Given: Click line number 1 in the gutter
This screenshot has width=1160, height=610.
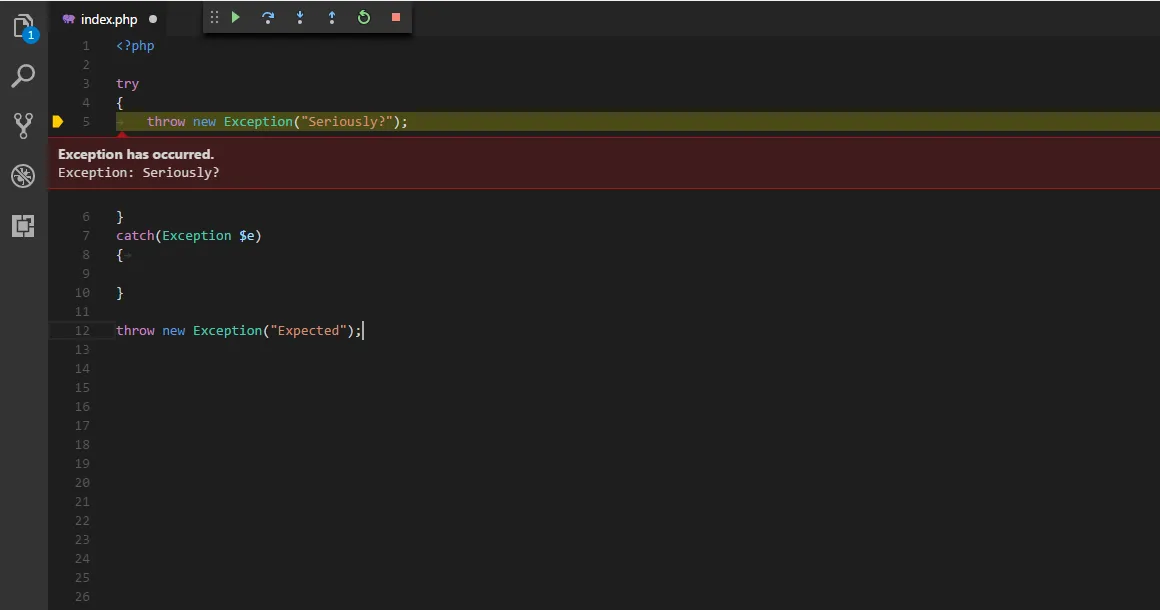Looking at the screenshot, I should [86, 46].
